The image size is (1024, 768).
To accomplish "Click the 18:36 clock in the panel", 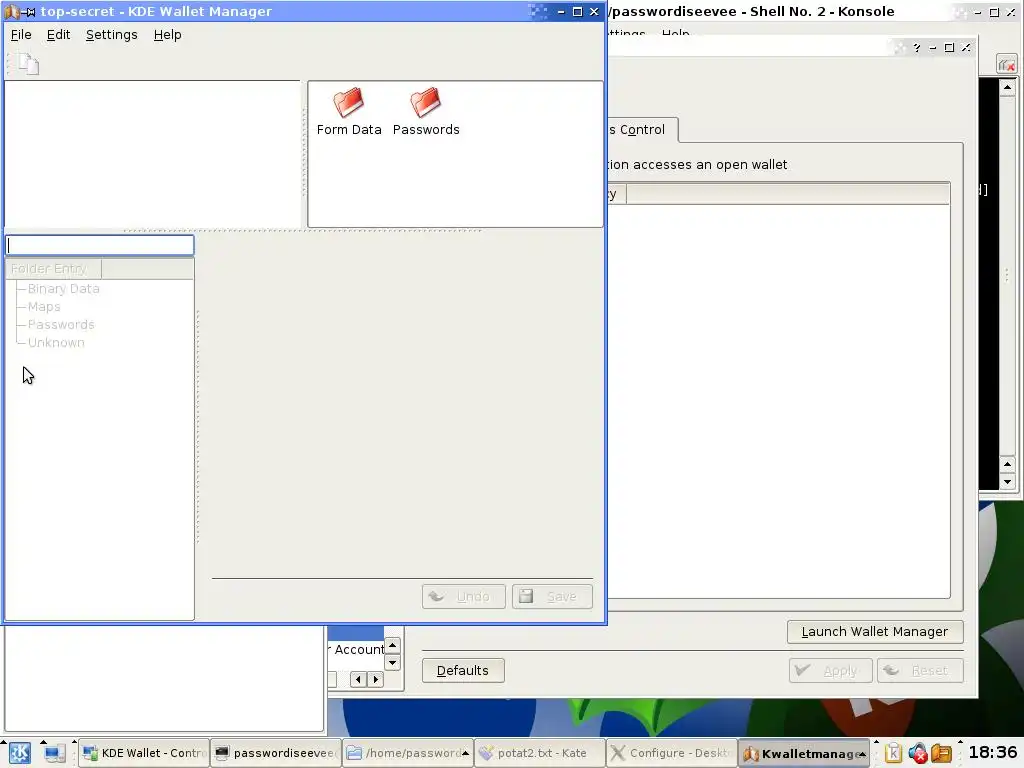I will 993,752.
